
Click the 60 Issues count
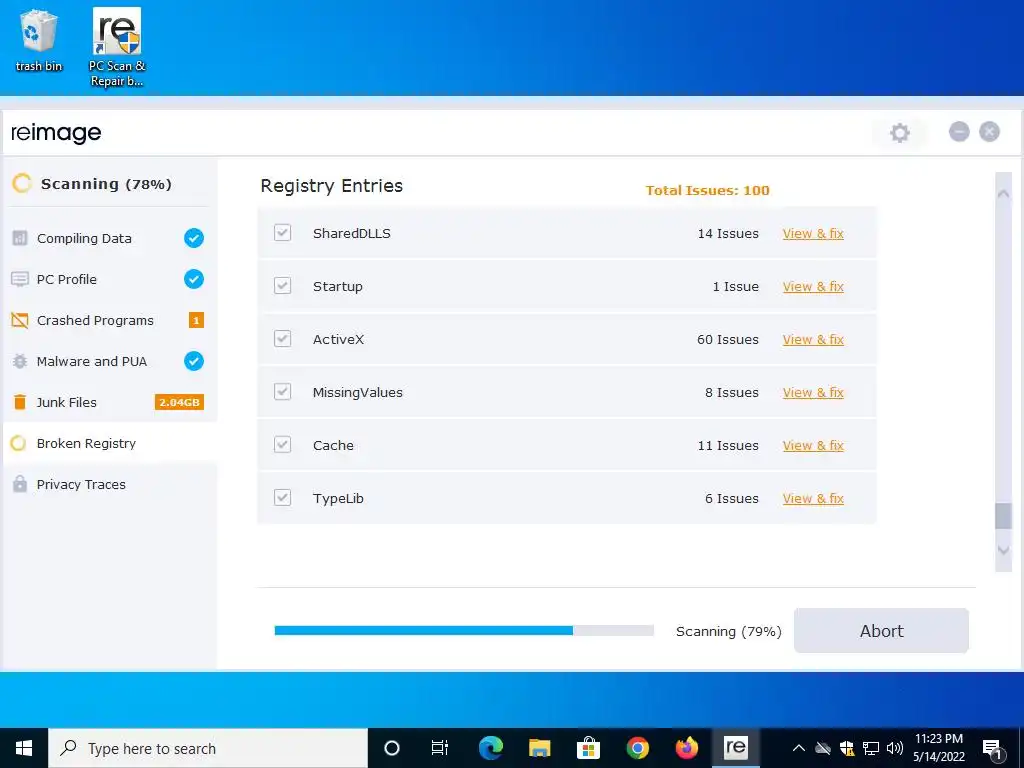[728, 339]
